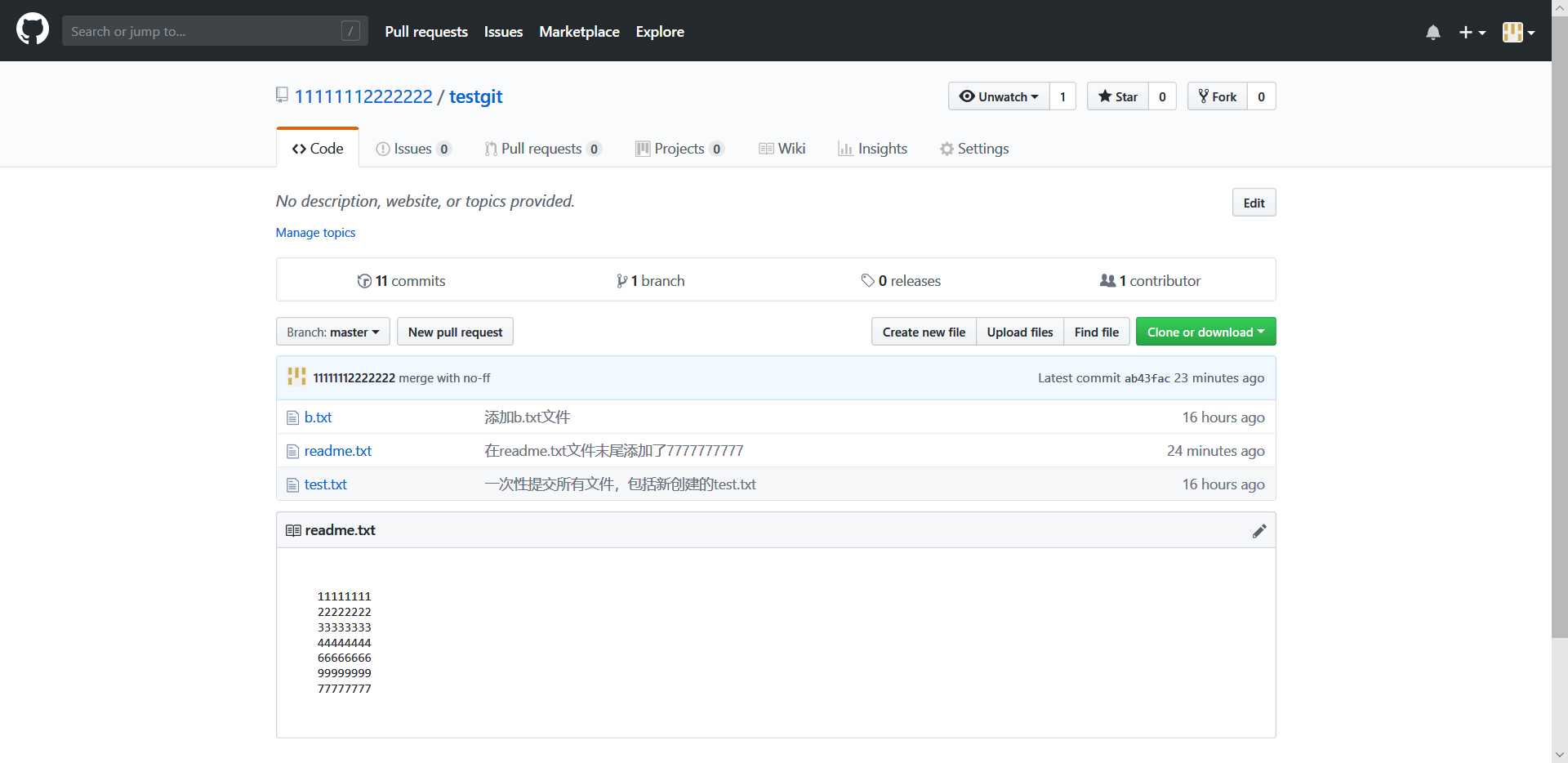Edit readme.txt with the pencil icon
The image size is (1568, 763).
coord(1258,530)
